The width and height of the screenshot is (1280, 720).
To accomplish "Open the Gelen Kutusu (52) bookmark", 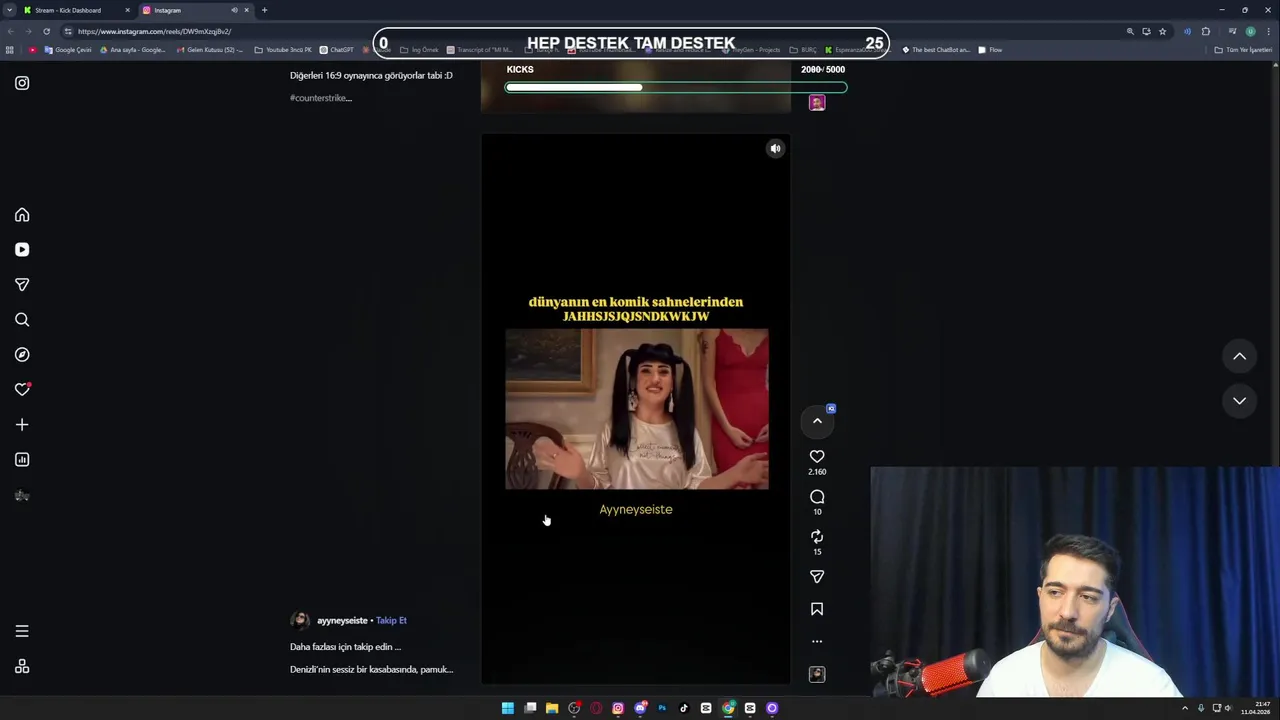I will [209, 50].
